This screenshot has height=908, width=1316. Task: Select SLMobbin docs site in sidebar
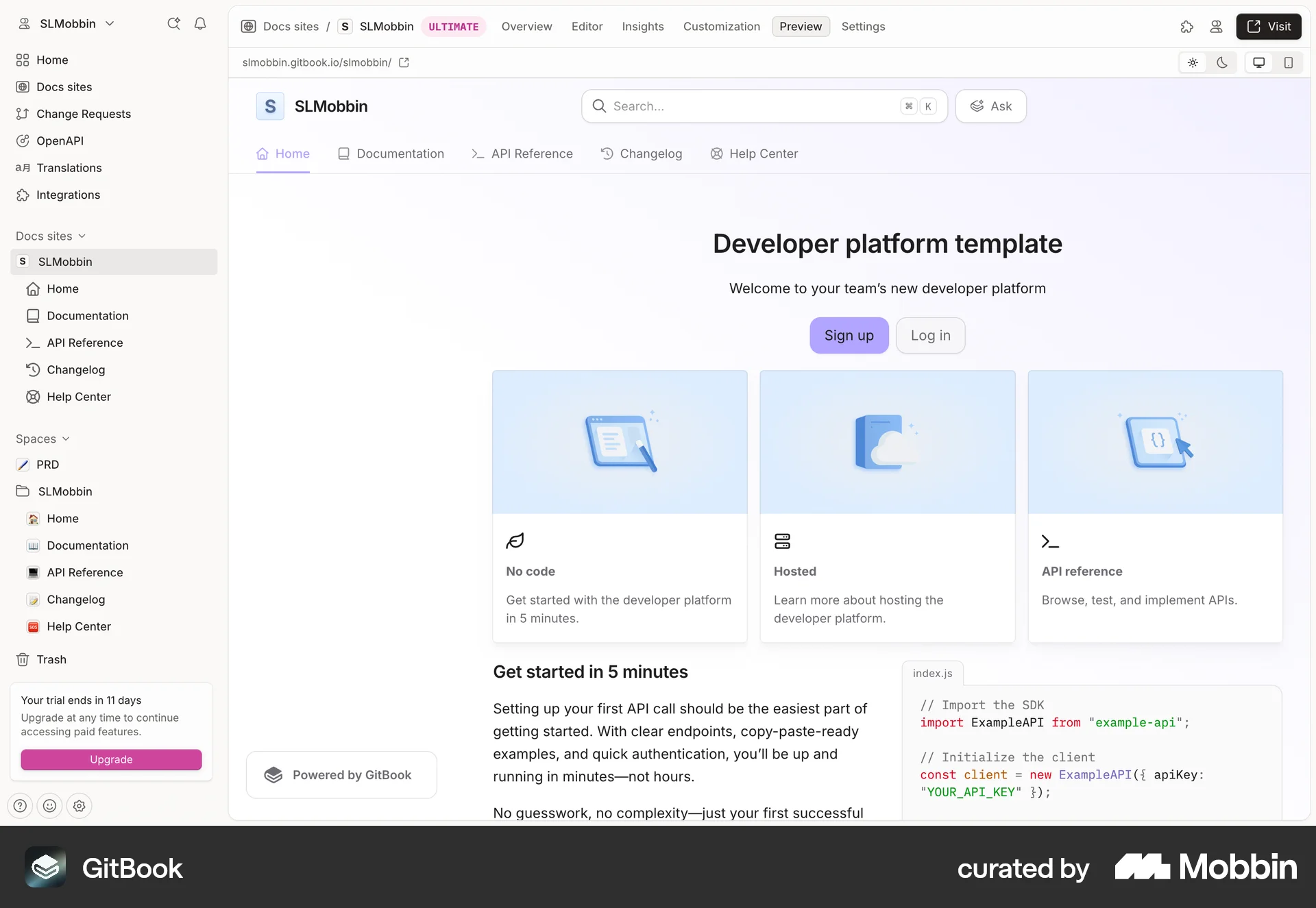pyautogui.click(x=114, y=262)
